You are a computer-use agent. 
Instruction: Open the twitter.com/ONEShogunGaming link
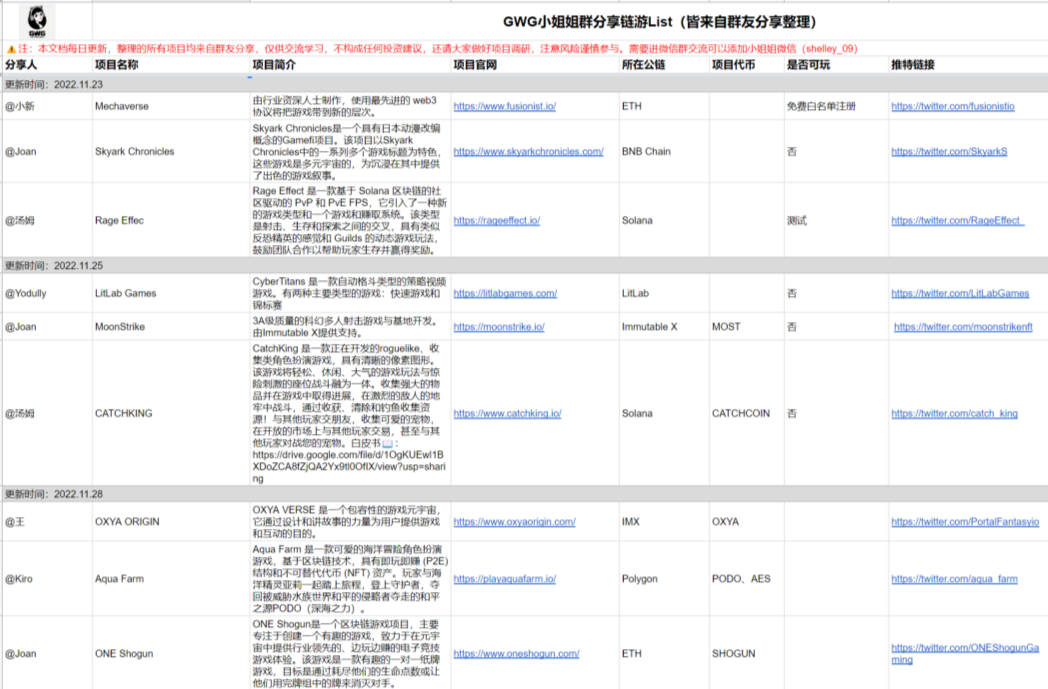(x=965, y=654)
